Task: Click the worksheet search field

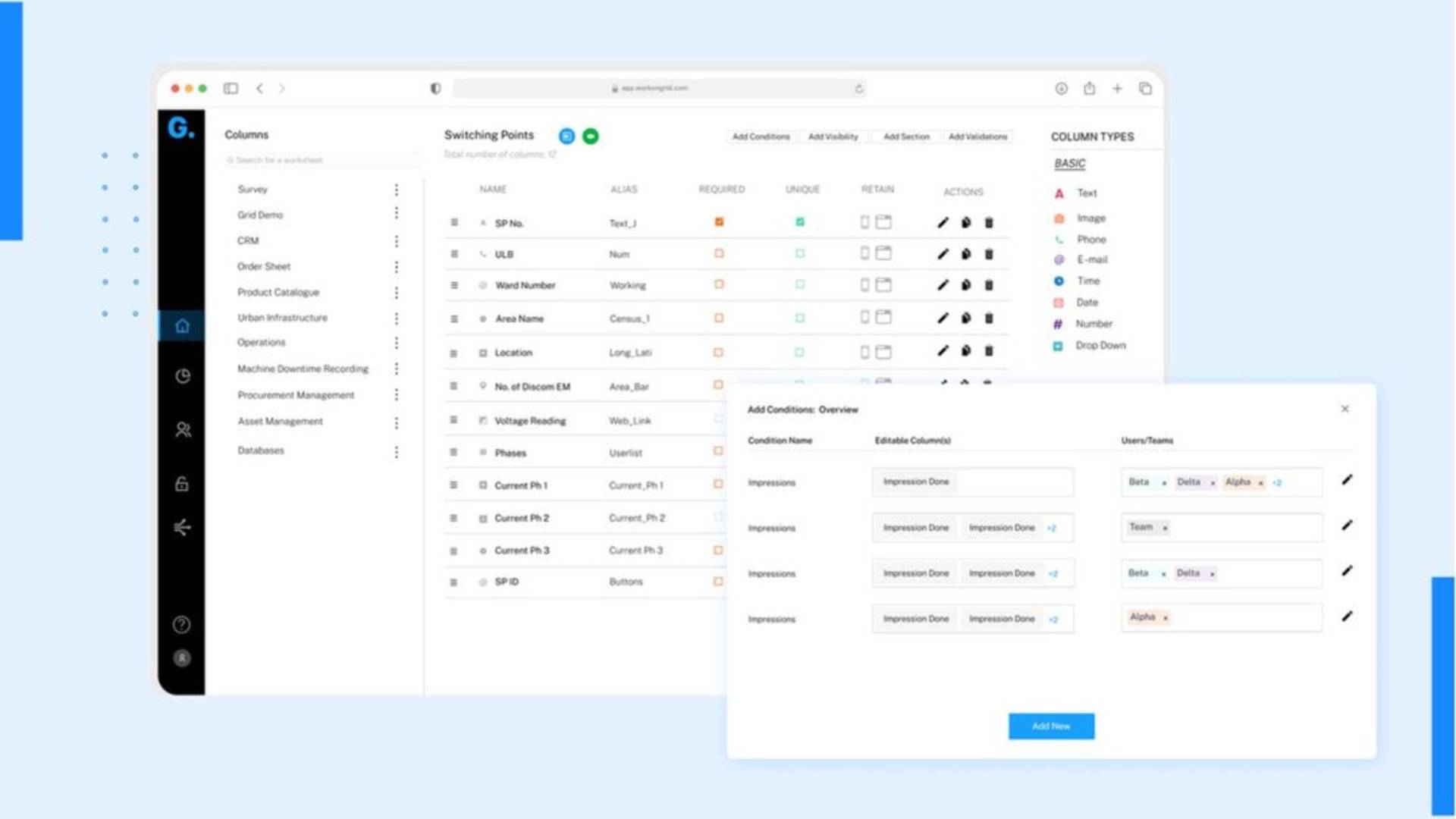Action: coord(322,160)
